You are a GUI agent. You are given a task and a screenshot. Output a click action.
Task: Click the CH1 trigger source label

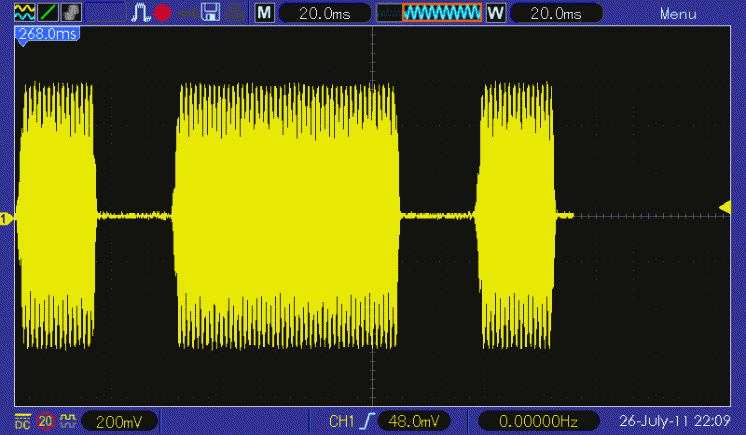pyautogui.click(x=342, y=421)
